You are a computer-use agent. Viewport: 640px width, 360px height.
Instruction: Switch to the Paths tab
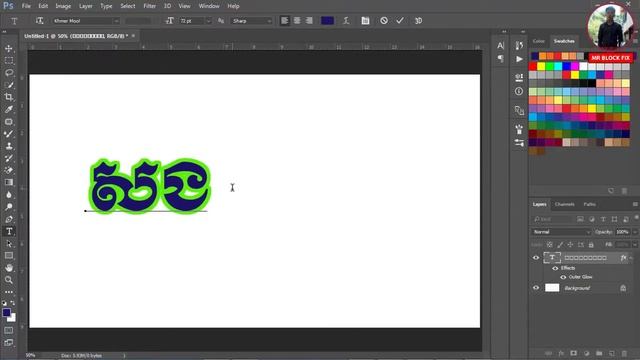589,204
